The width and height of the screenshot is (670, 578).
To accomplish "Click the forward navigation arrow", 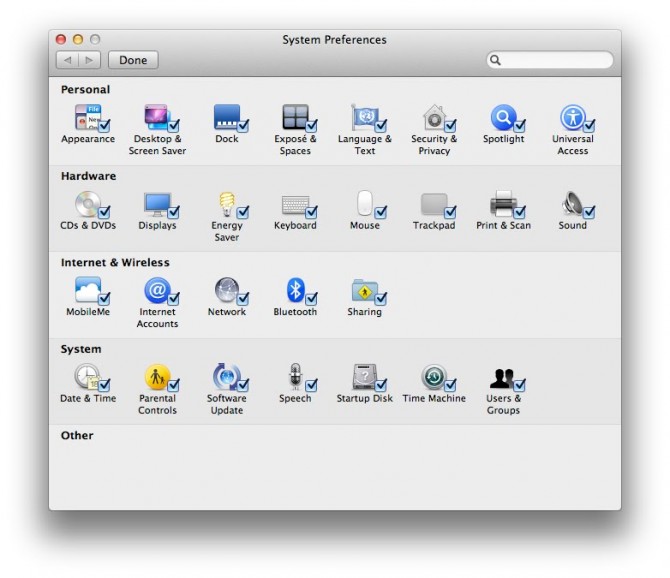I will pos(89,60).
